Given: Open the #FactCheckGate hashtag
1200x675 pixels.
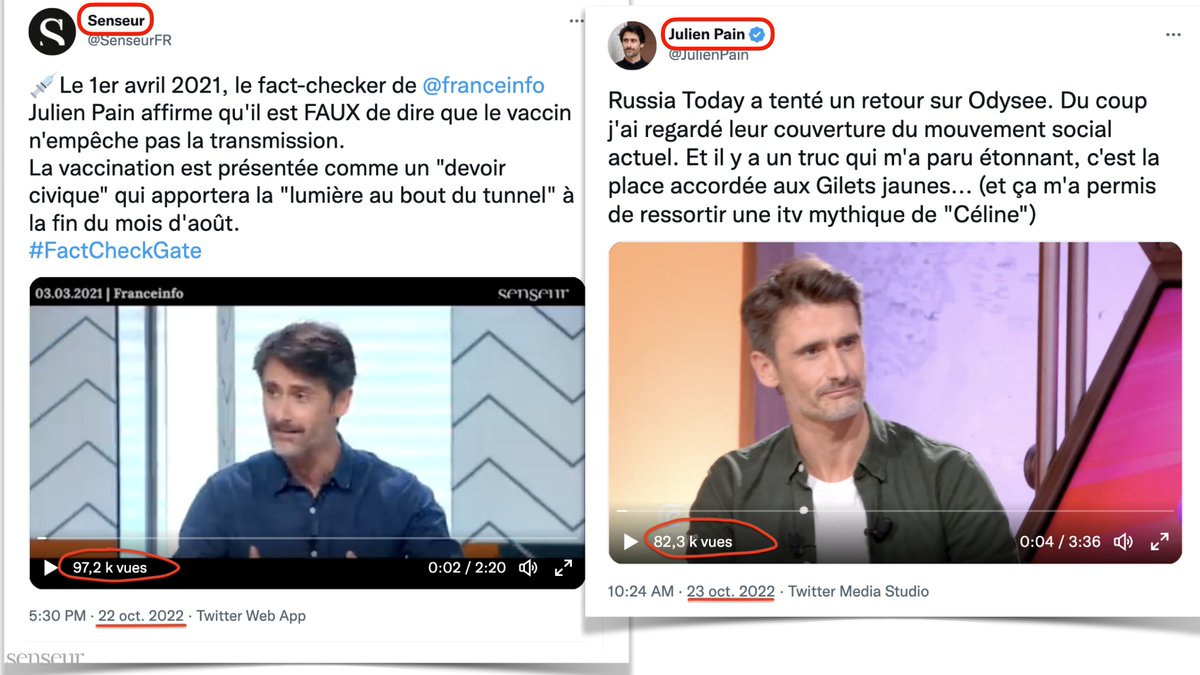Looking at the screenshot, I should (115, 250).
